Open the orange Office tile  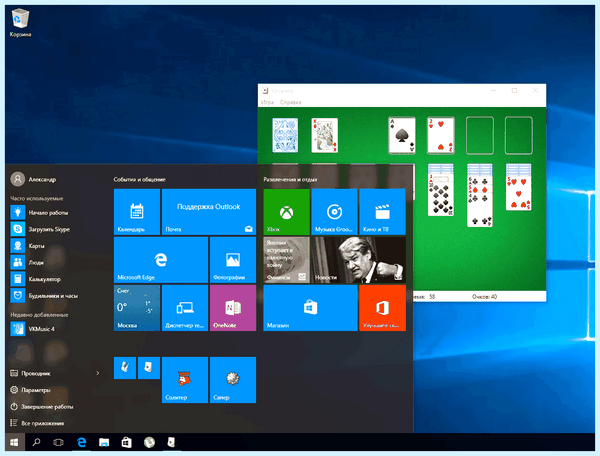pyautogui.click(x=382, y=308)
